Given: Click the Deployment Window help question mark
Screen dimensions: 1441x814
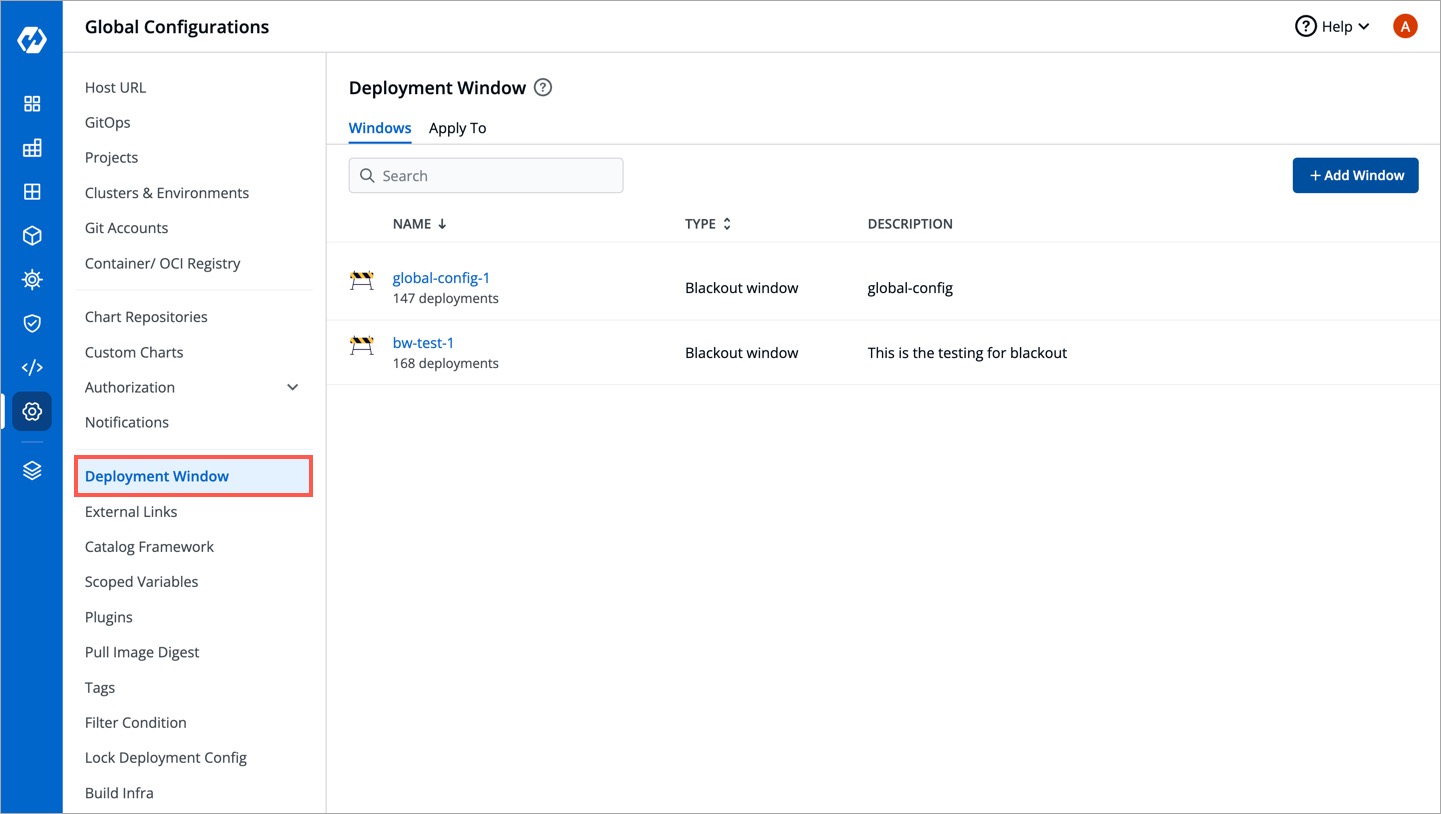Looking at the screenshot, I should (543, 87).
